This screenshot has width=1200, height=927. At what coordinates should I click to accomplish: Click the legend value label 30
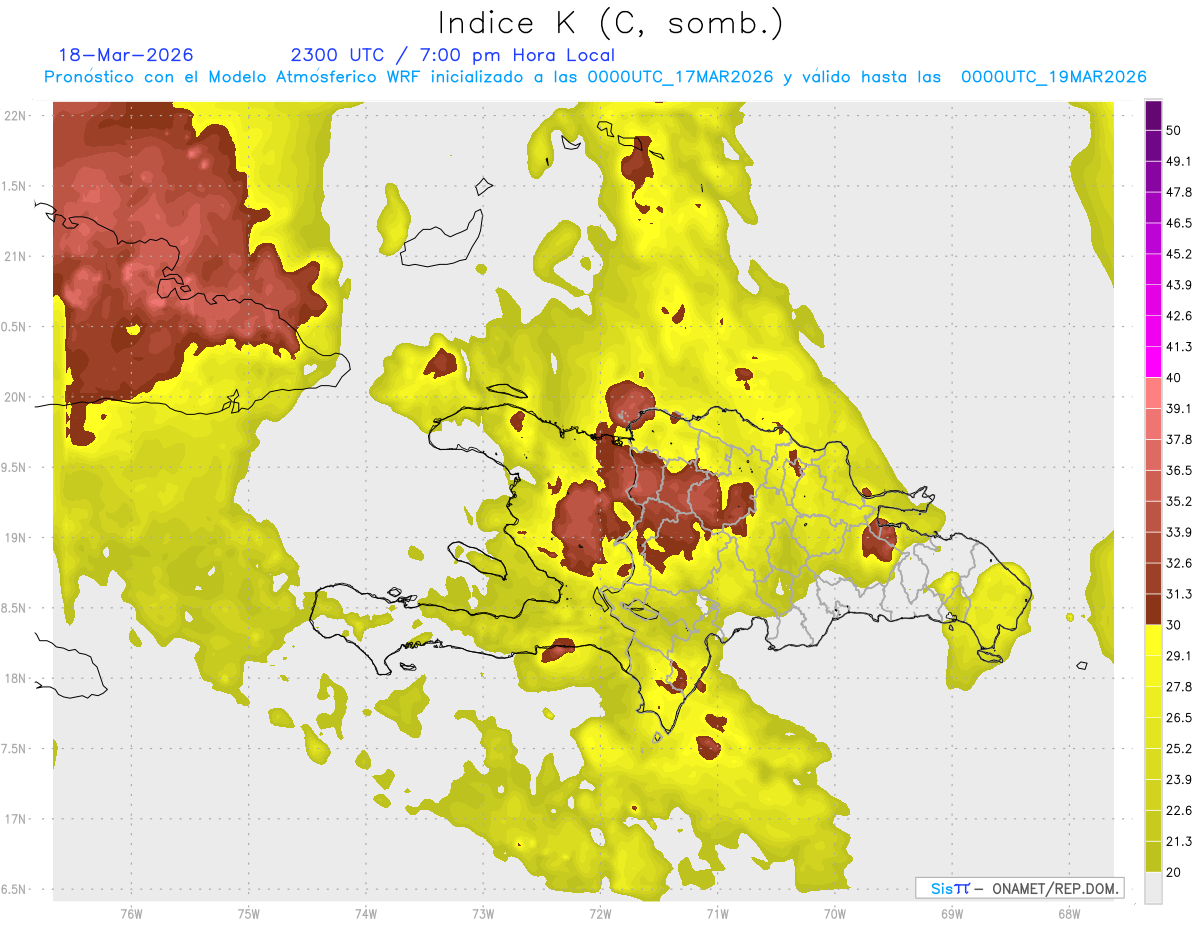(1173, 624)
